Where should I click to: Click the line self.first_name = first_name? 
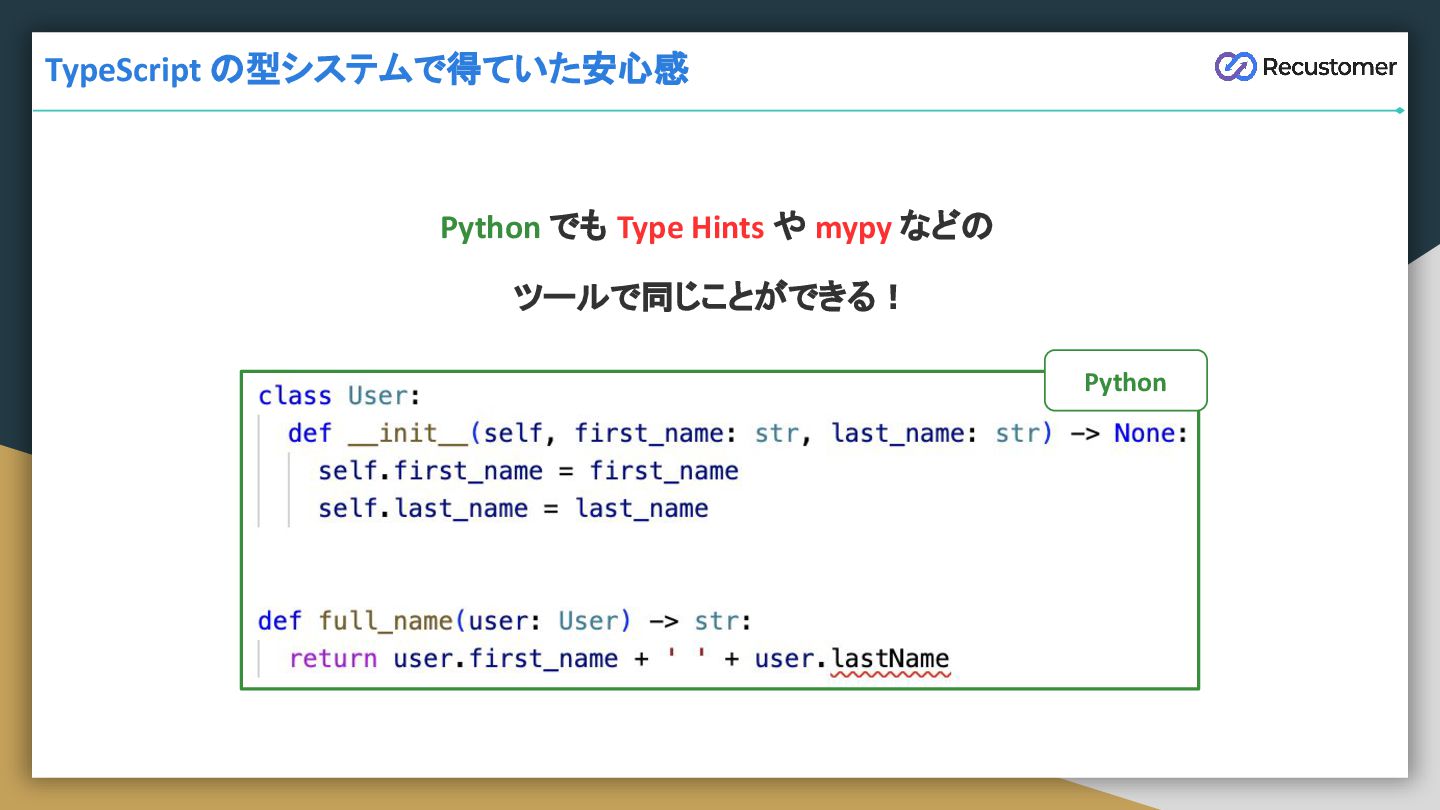pos(528,471)
